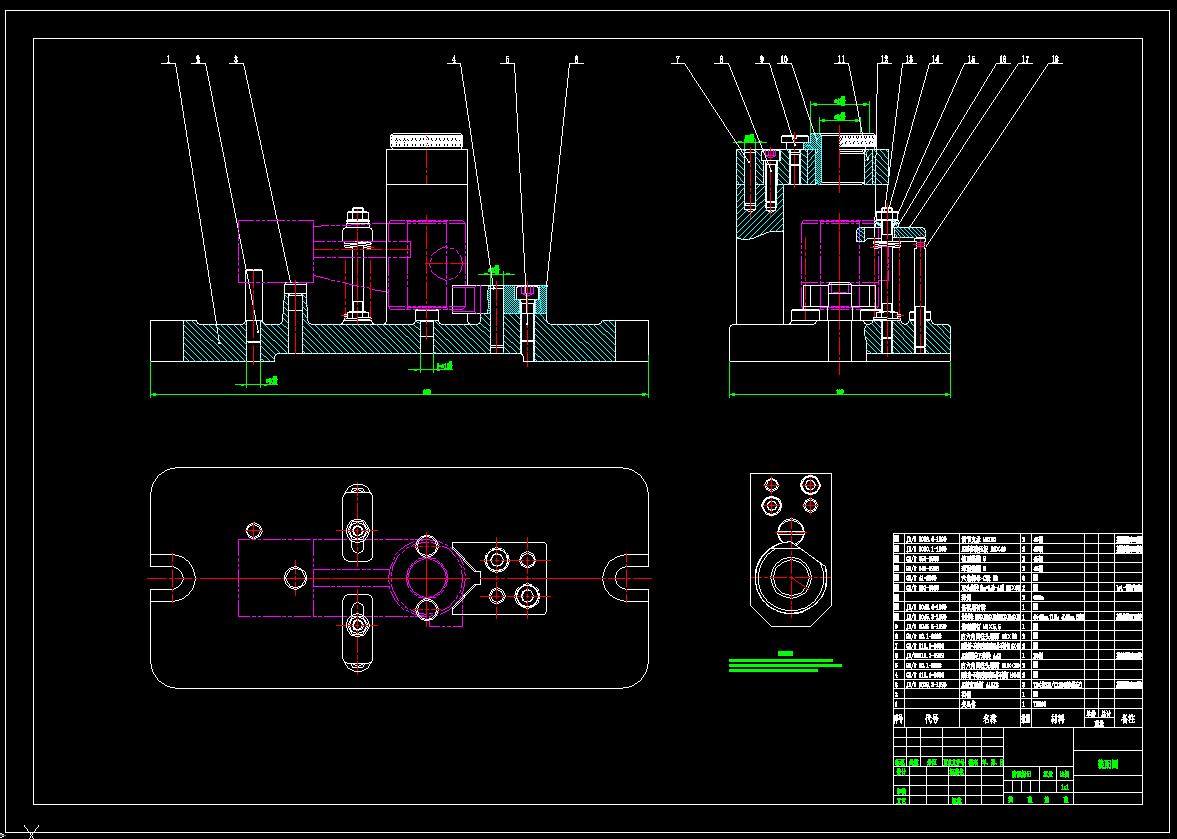Select the green technical notes block below detail view
This screenshot has height=839, width=1177.
[x=785, y=662]
